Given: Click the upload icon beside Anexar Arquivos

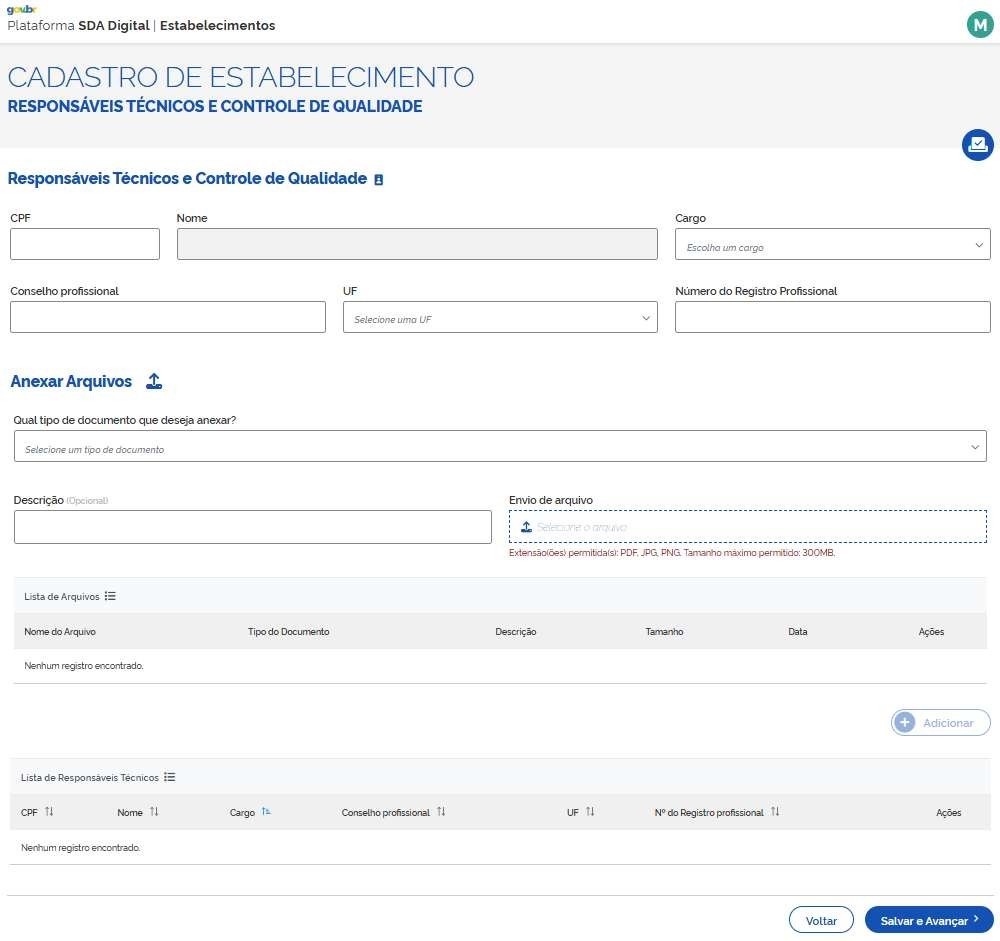Looking at the screenshot, I should pos(154,381).
